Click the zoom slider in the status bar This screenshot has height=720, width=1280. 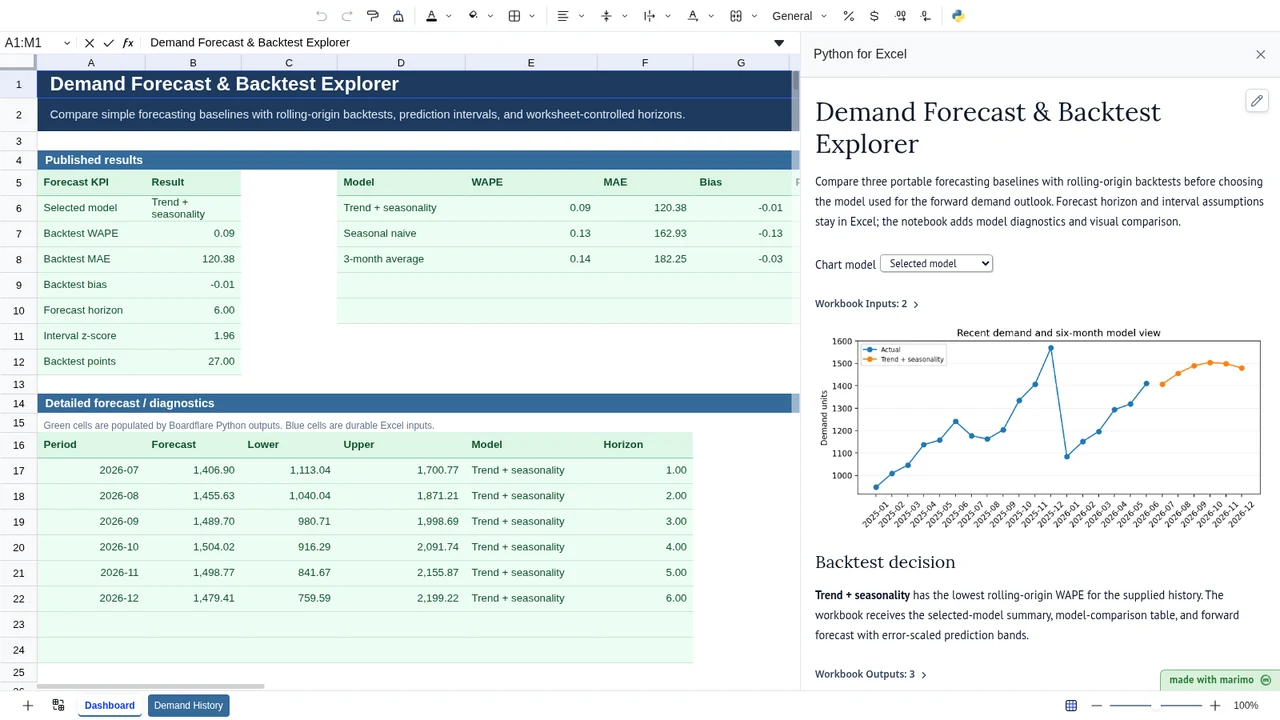[x=1156, y=705]
